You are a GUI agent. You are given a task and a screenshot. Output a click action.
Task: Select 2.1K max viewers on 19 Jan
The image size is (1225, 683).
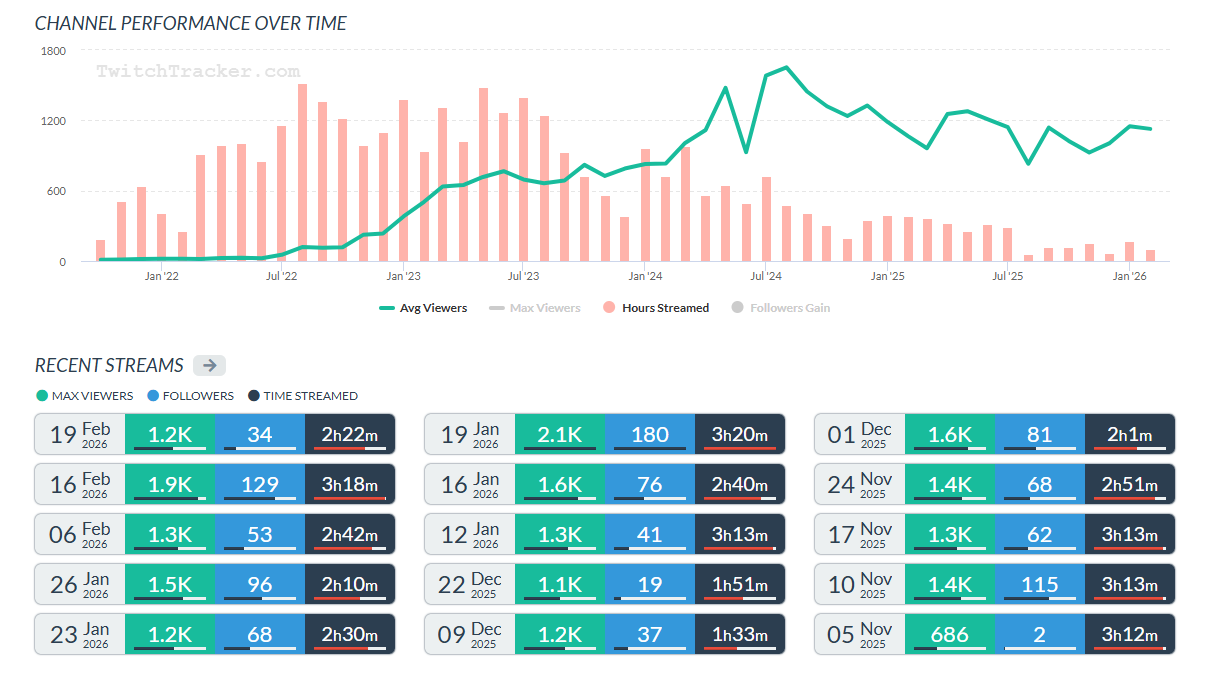(560, 434)
